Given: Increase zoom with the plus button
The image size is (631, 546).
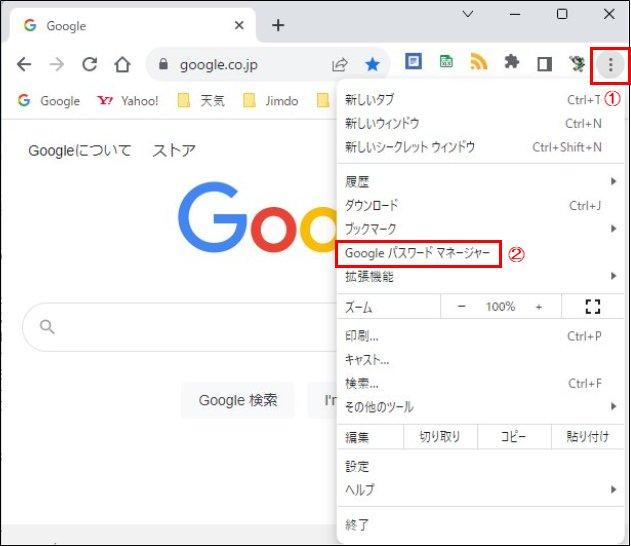Looking at the screenshot, I should coord(539,307).
